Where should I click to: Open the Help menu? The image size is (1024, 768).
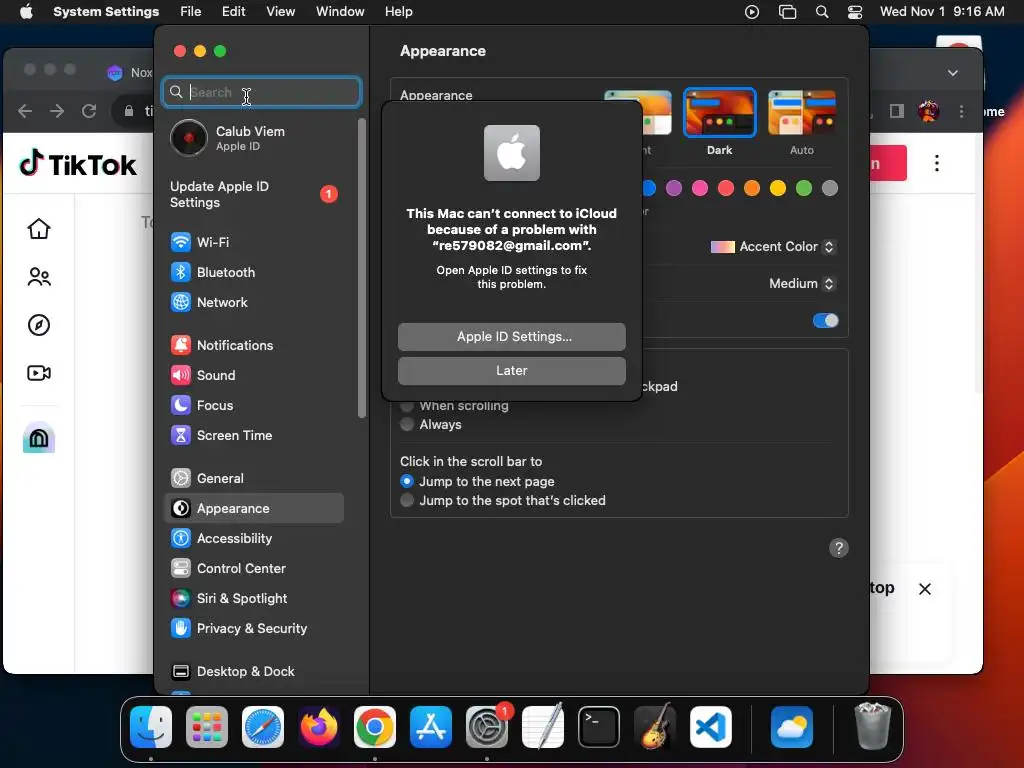(398, 12)
